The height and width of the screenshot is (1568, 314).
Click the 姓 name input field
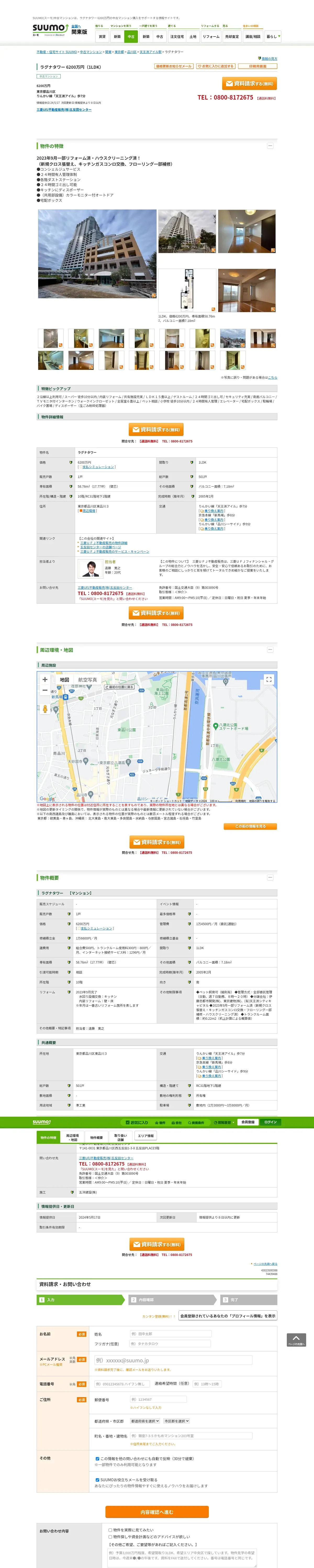coord(170,1334)
